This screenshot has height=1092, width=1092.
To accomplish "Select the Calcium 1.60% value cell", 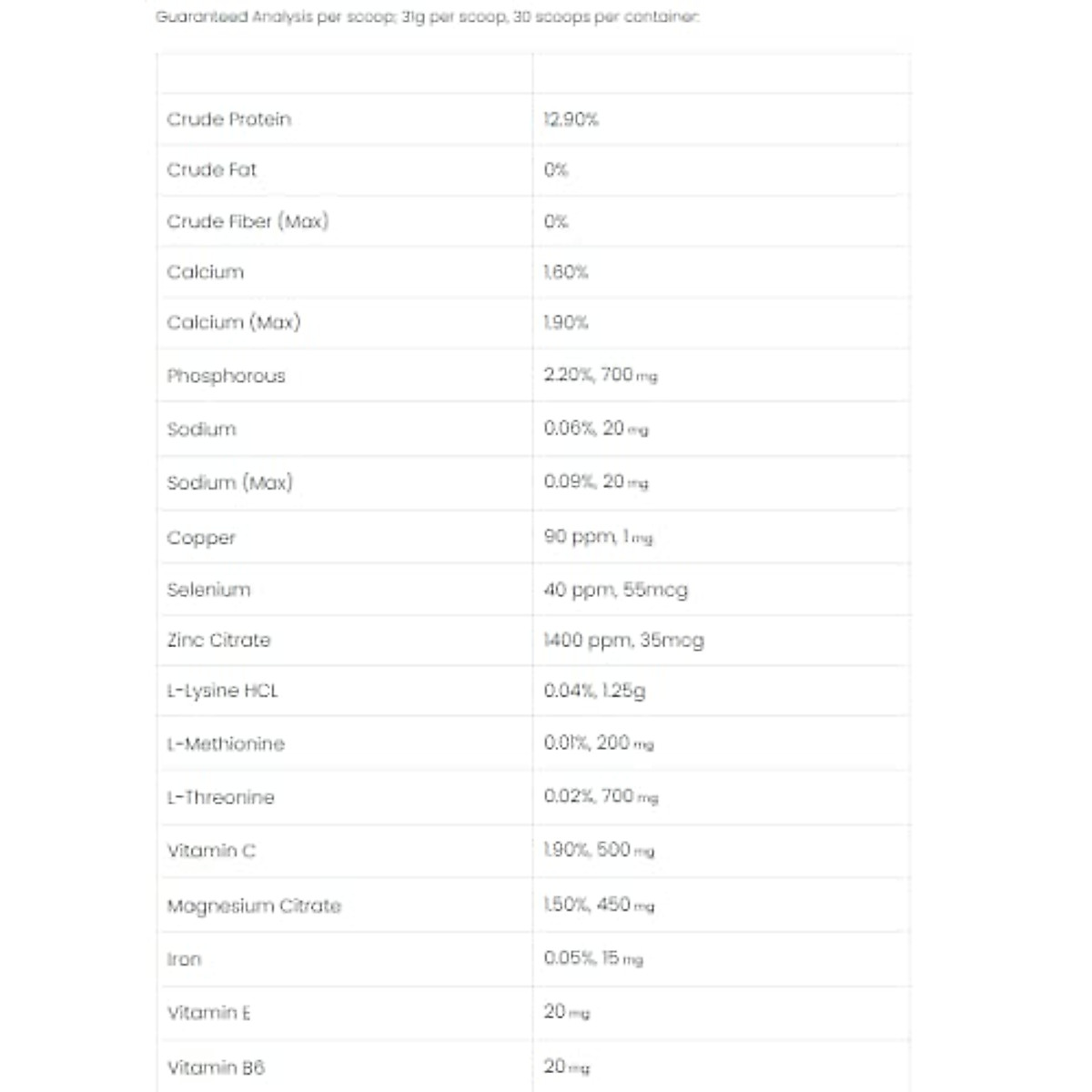I will [x=566, y=272].
